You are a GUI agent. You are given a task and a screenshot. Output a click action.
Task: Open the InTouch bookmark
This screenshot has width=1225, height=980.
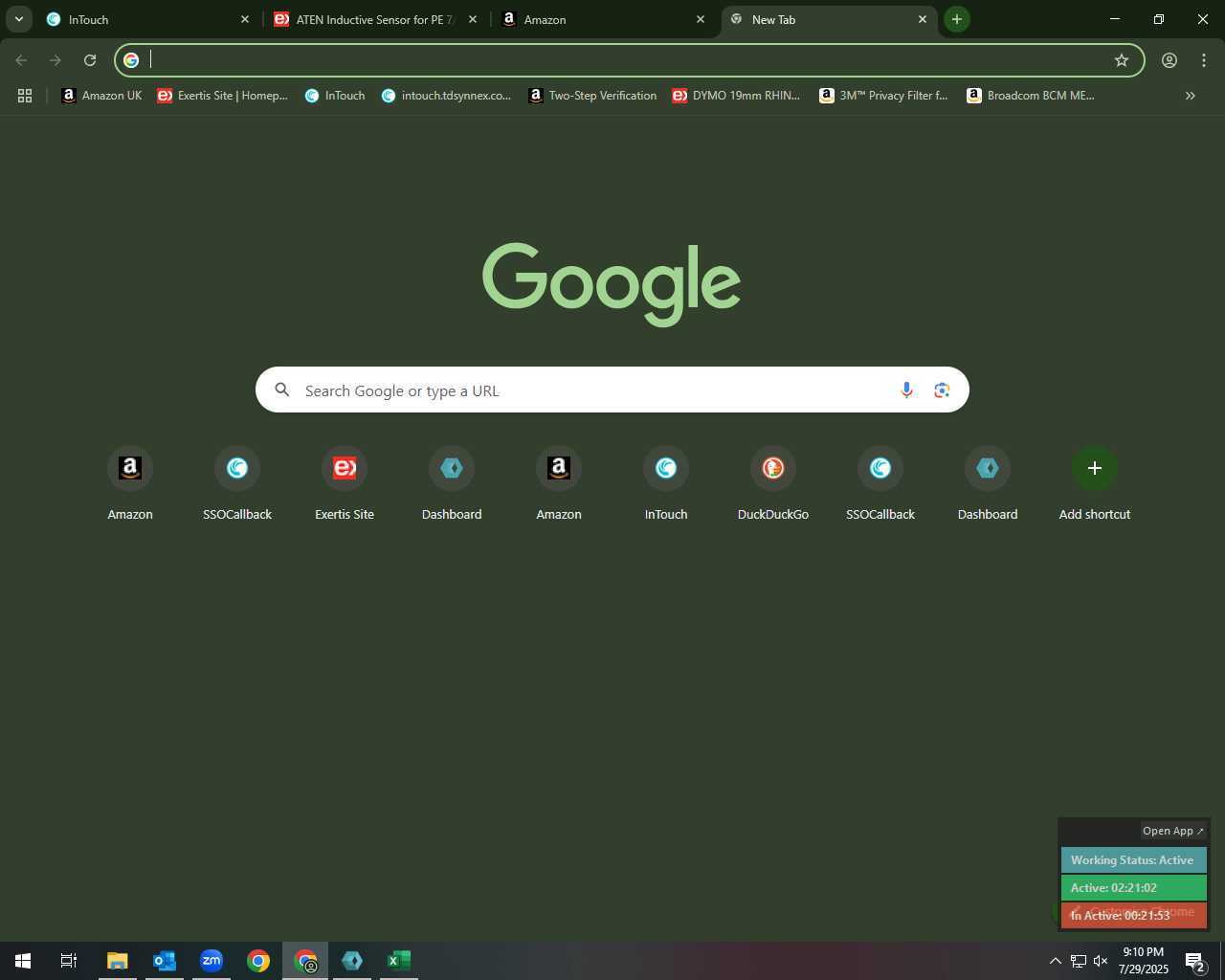click(x=335, y=96)
